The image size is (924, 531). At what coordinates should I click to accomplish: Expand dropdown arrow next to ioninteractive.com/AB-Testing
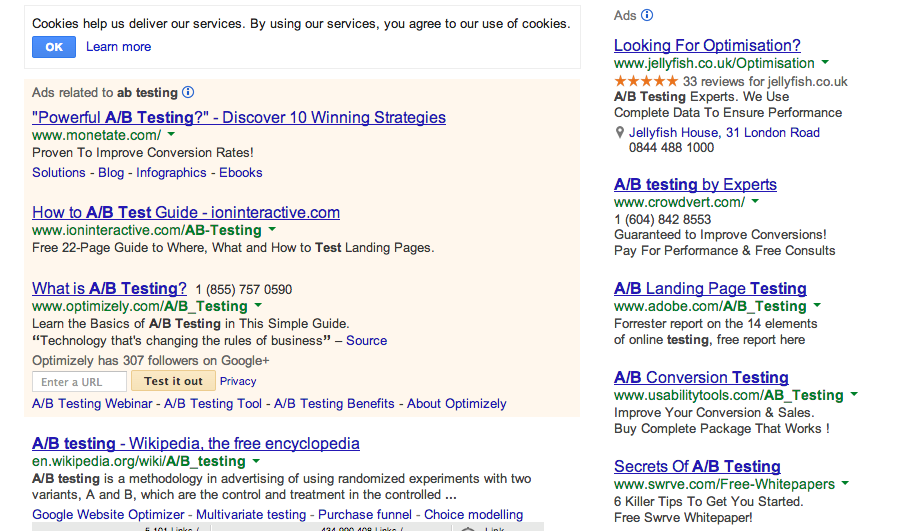pyautogui.click(x=272, y=229)
